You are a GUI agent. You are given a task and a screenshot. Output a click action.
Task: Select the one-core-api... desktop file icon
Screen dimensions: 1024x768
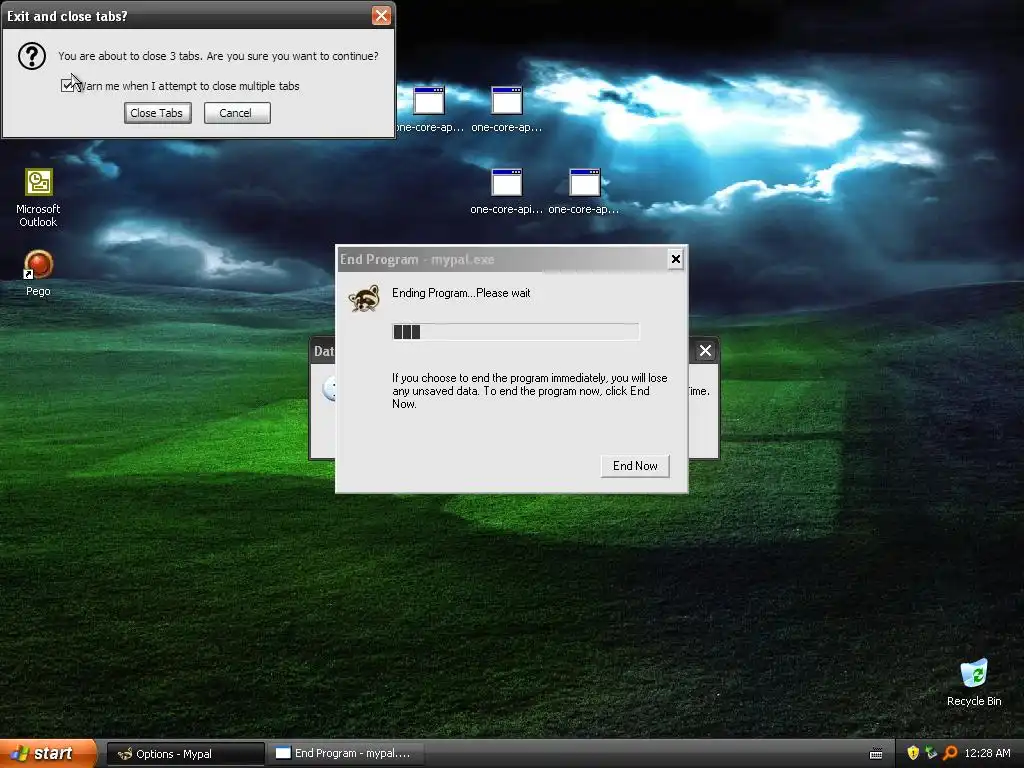pyautogui.click(x=507, y=191)
